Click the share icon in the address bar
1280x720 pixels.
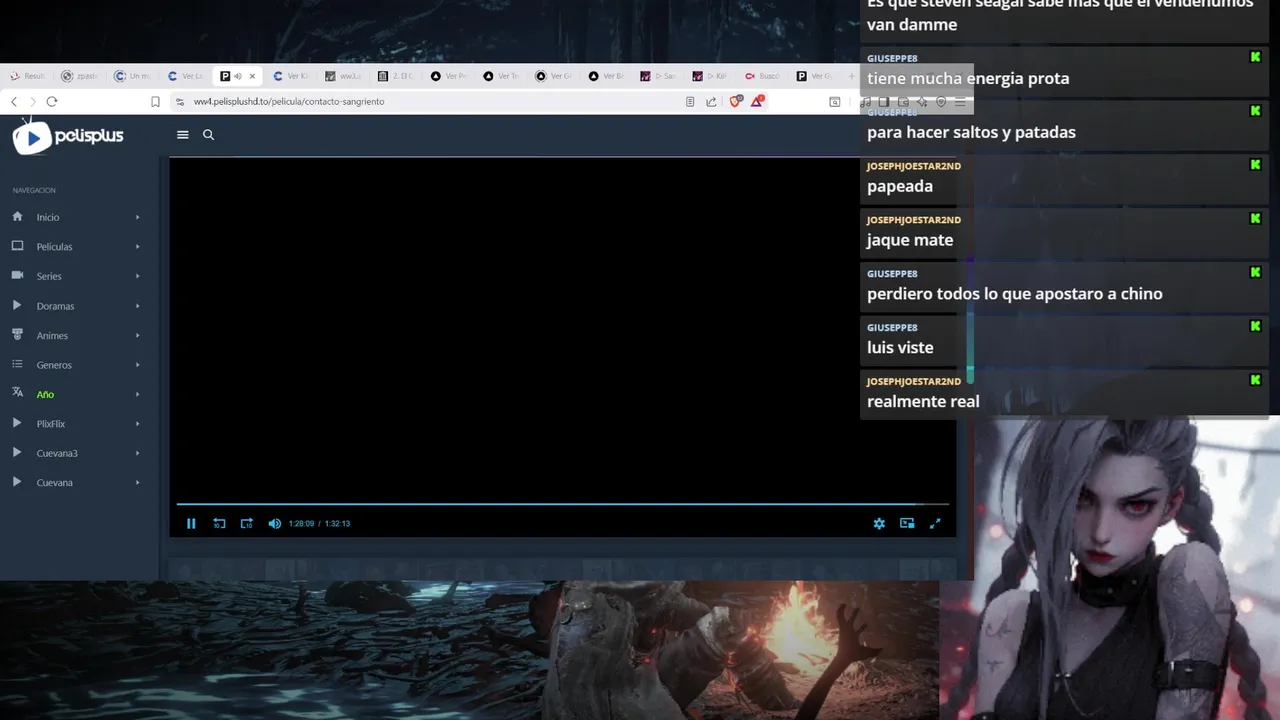click(x=711, y=101)
